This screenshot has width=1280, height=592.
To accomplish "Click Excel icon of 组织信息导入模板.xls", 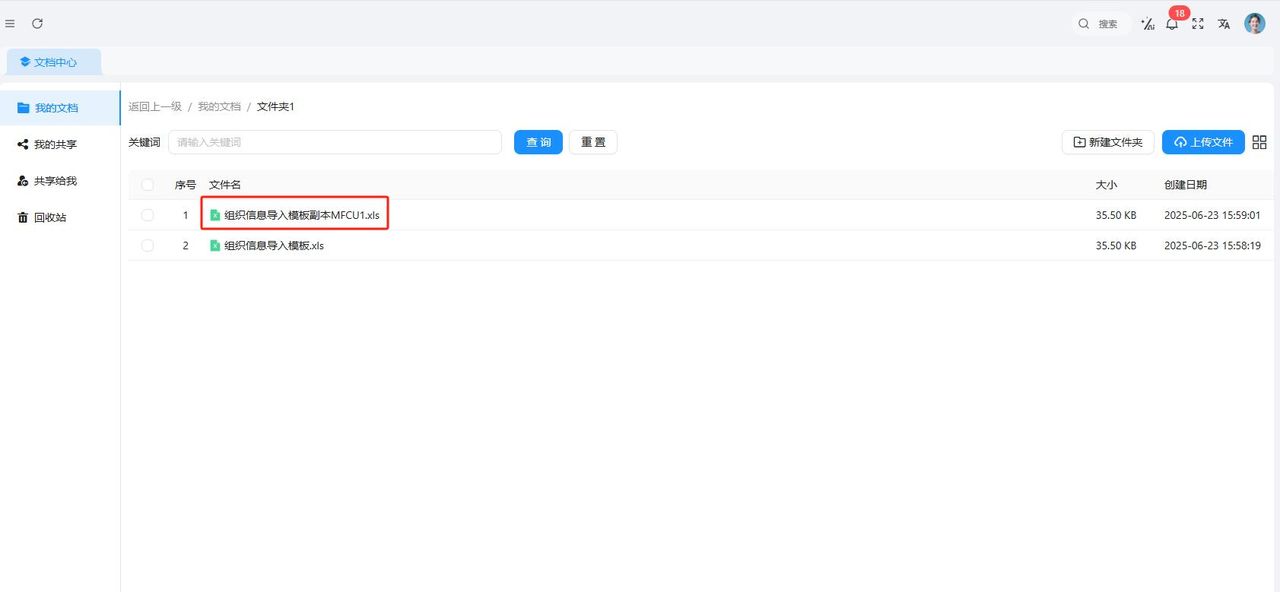I will click(x=215, y=245).
